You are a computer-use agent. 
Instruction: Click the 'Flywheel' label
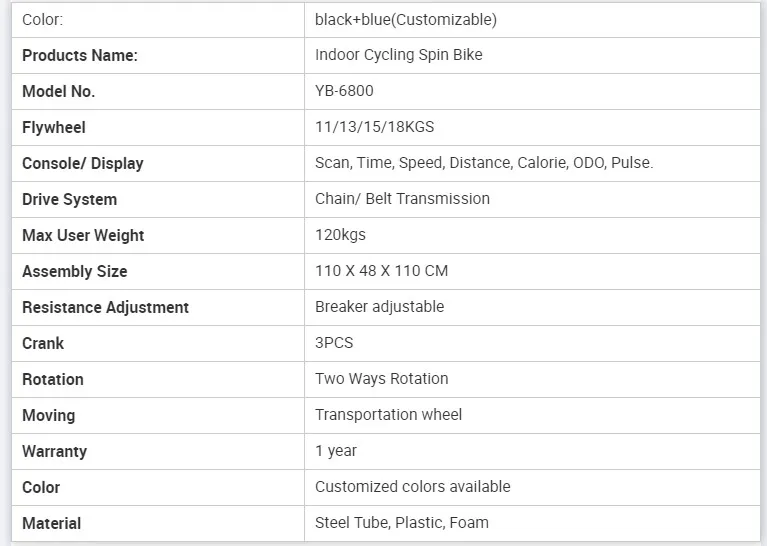point(54,127)
